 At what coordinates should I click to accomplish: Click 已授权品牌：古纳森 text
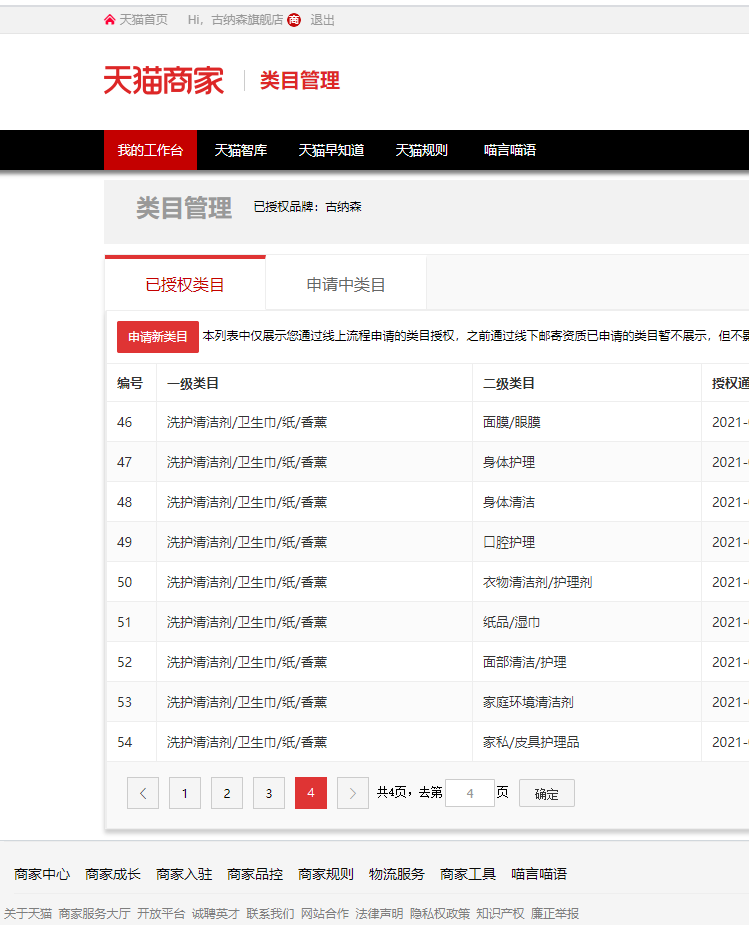click(307, 206)
